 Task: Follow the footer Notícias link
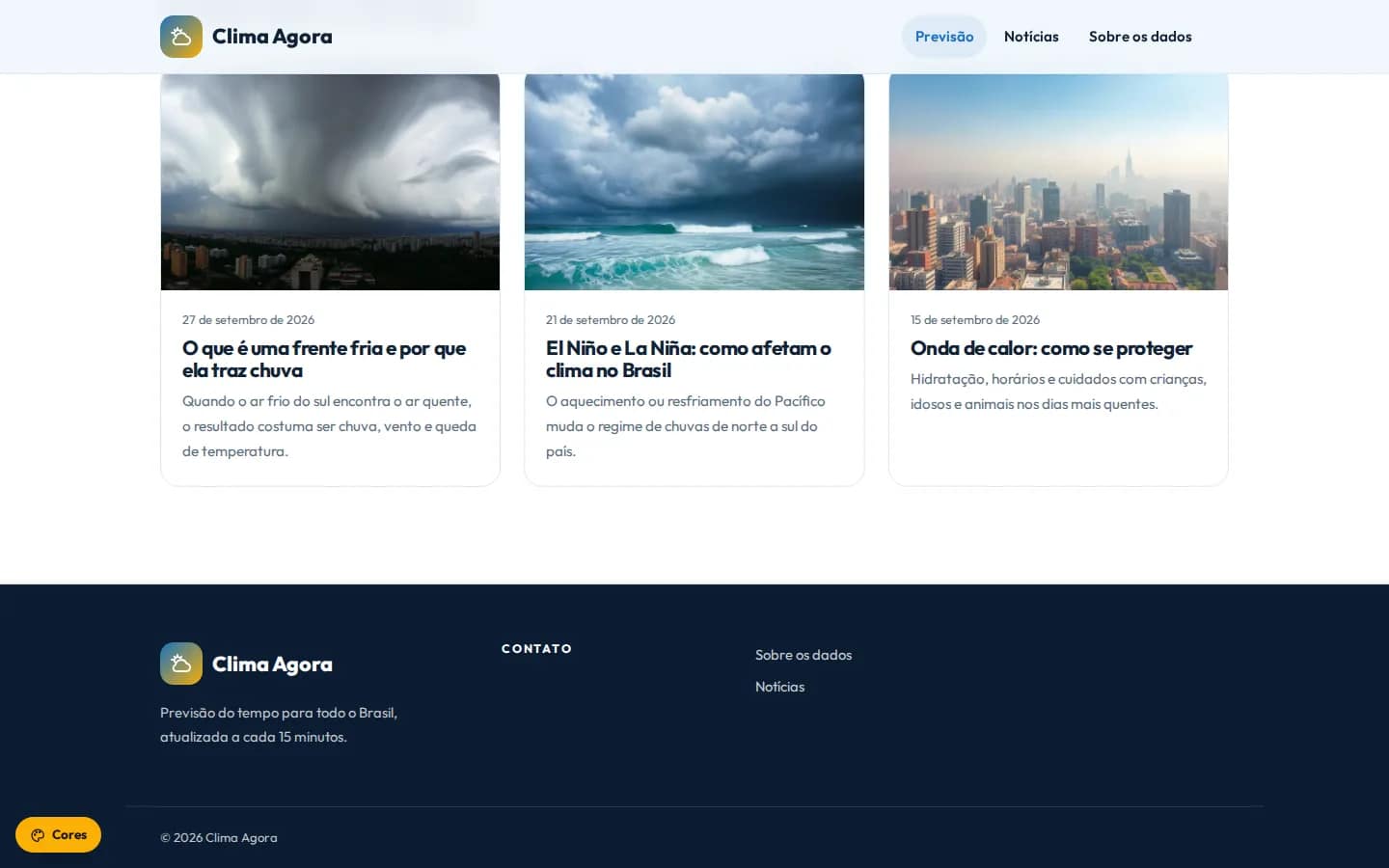(x=779, y=687)
